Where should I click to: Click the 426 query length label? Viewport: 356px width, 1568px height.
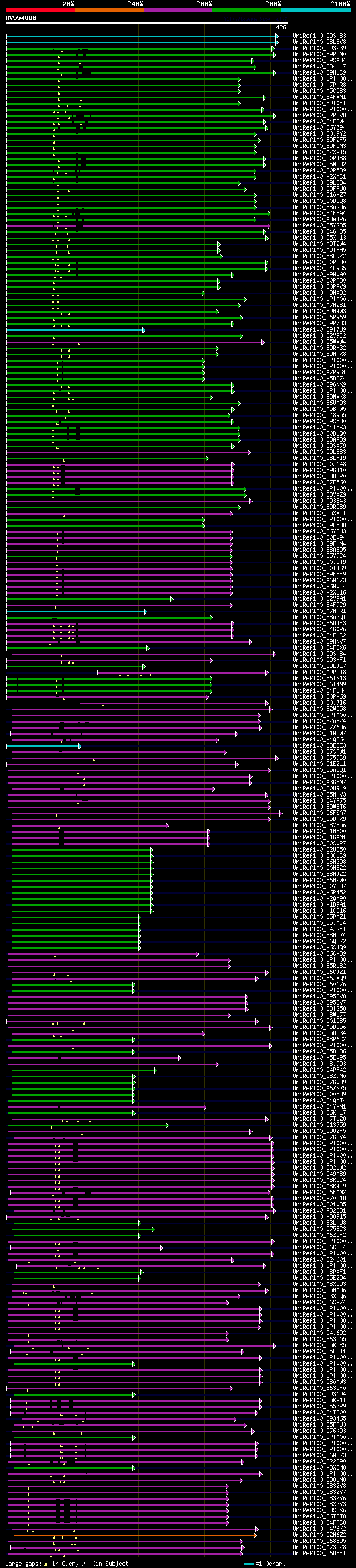click(281, 27)
